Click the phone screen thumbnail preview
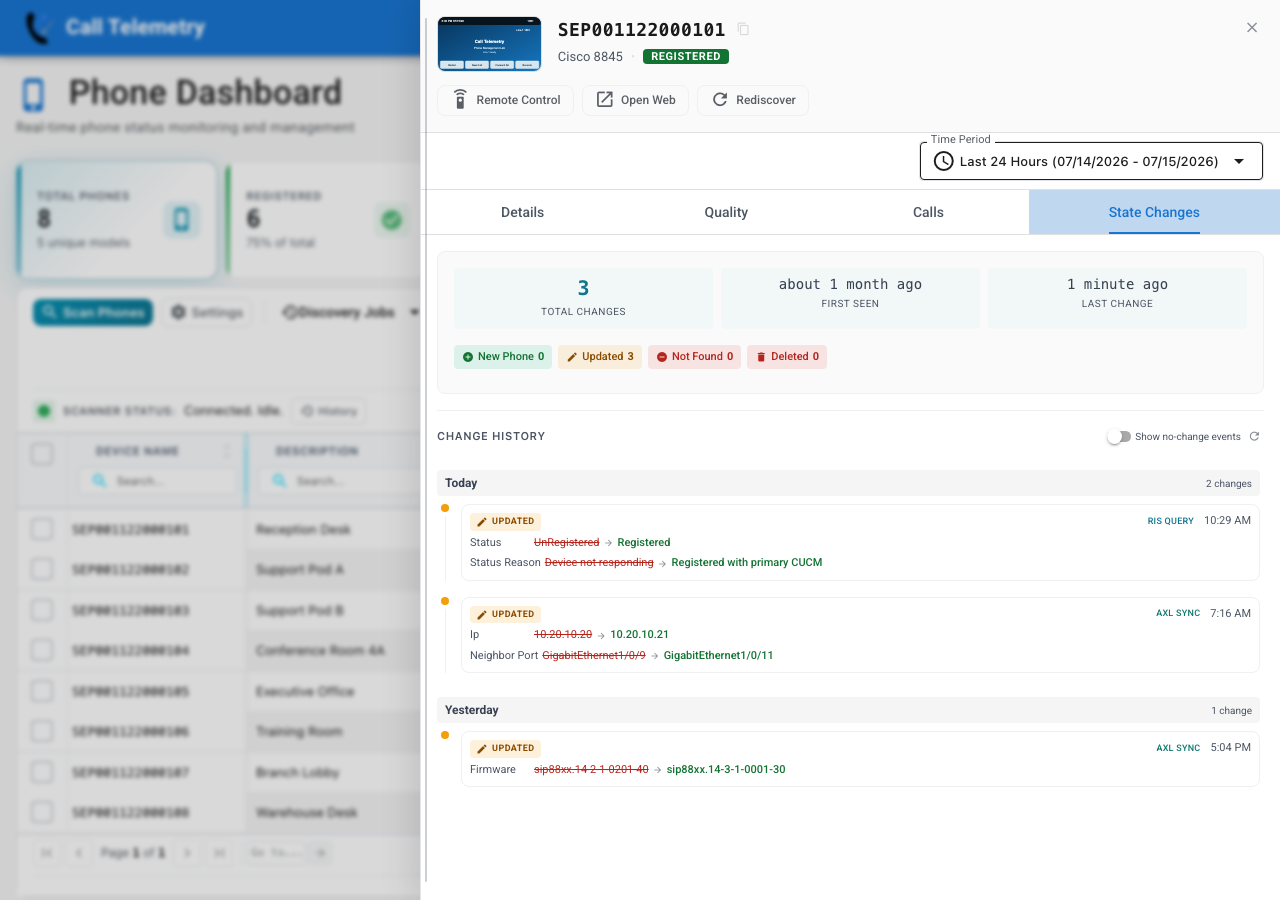Image resolution: width=1280 pixels, height=900 pixels. point(489,44)
